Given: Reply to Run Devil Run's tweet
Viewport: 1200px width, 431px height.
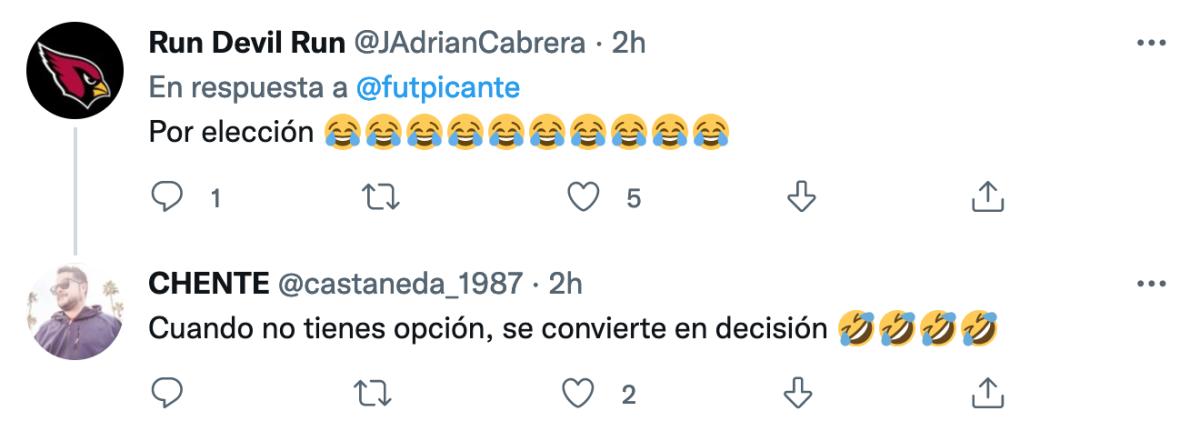Looking at the screenshot, I should (164, 198).
